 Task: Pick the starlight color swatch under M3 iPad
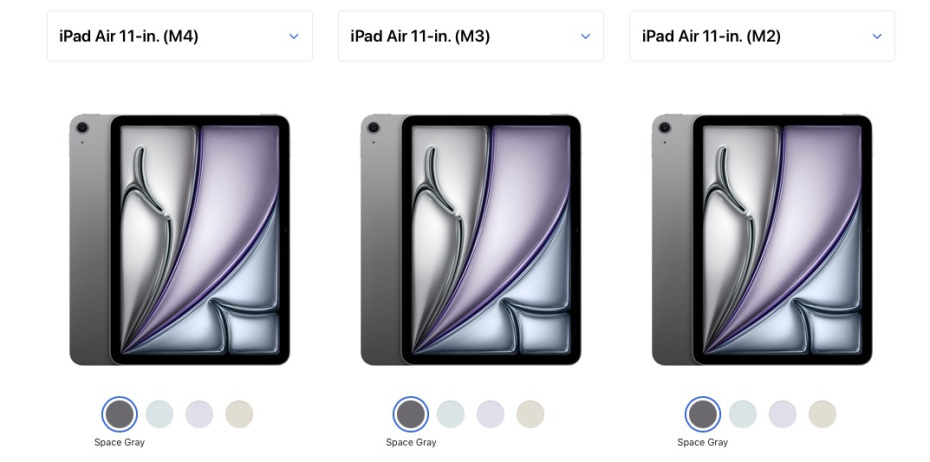pyautogui.click(x=530, y=414)
